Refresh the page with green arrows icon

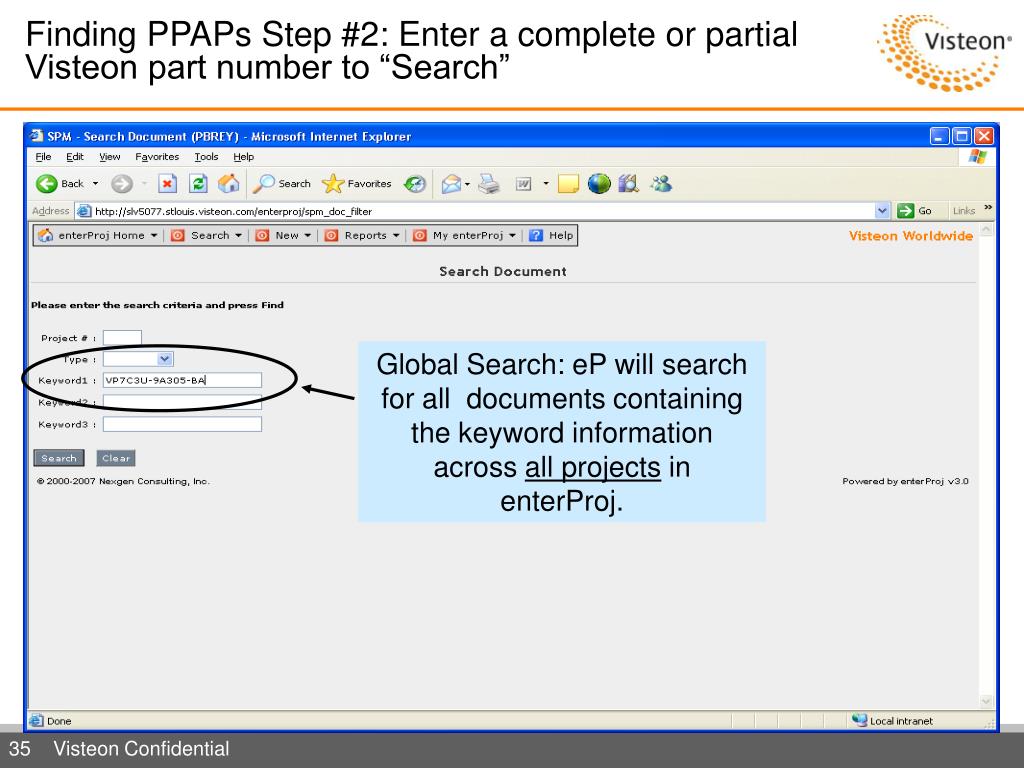(x=198, y=184)
